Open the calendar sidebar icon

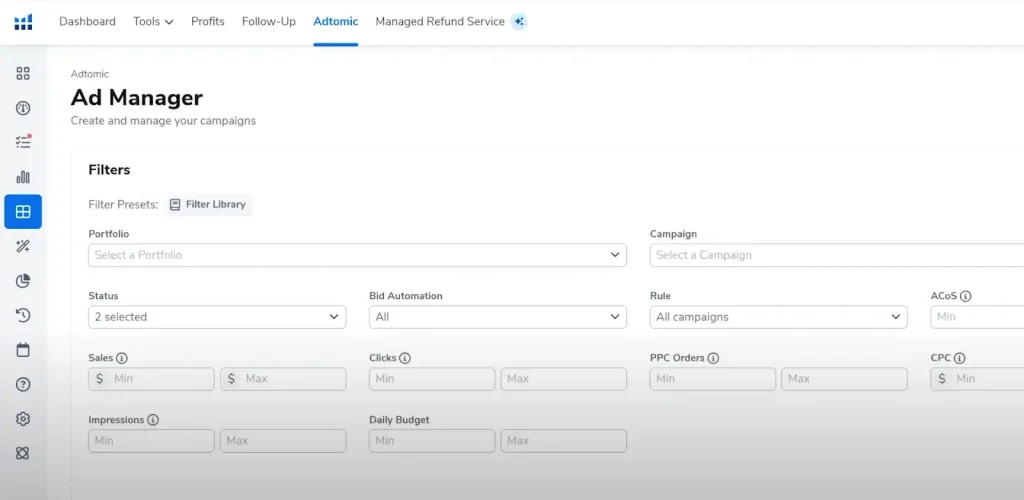tap(23, 350)
